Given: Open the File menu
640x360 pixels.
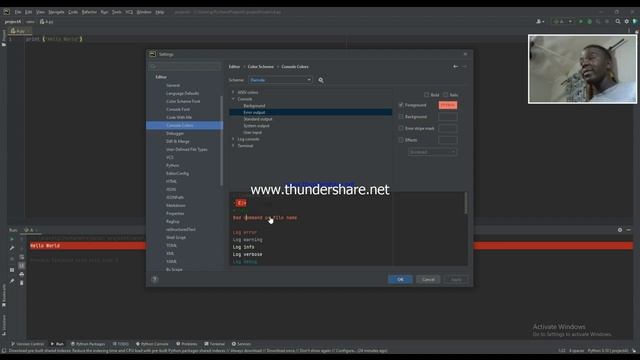Looking at the screenshot, I should tap(18, 12).
